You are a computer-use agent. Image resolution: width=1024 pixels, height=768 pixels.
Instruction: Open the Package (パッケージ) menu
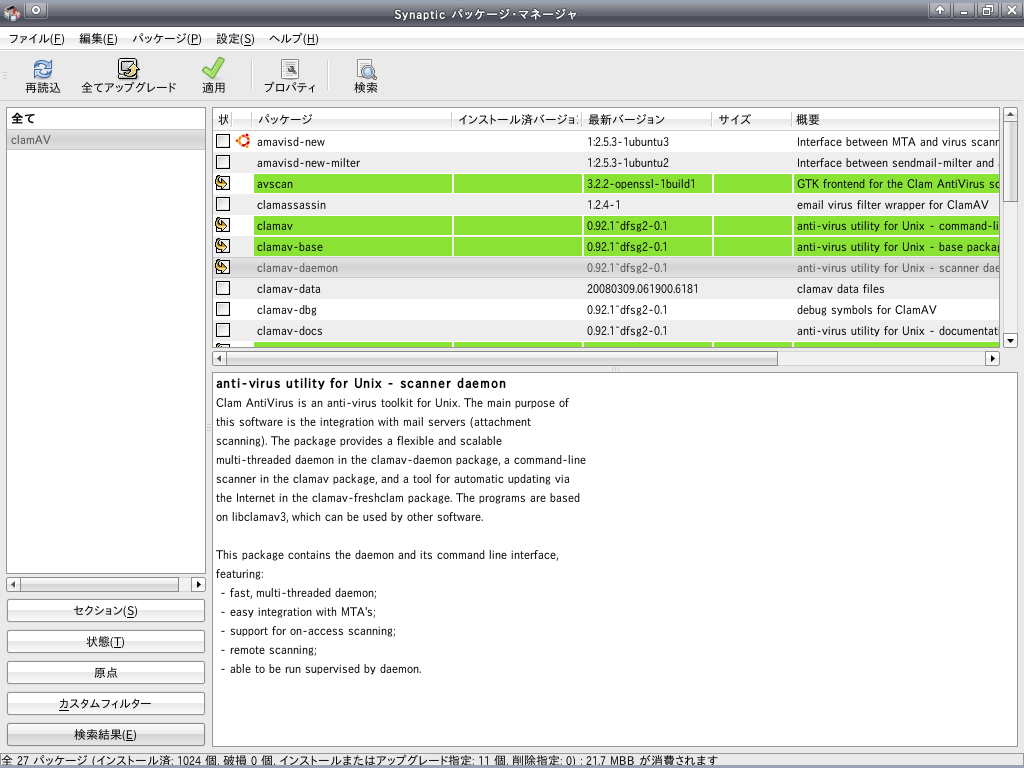tap(167, 39)
